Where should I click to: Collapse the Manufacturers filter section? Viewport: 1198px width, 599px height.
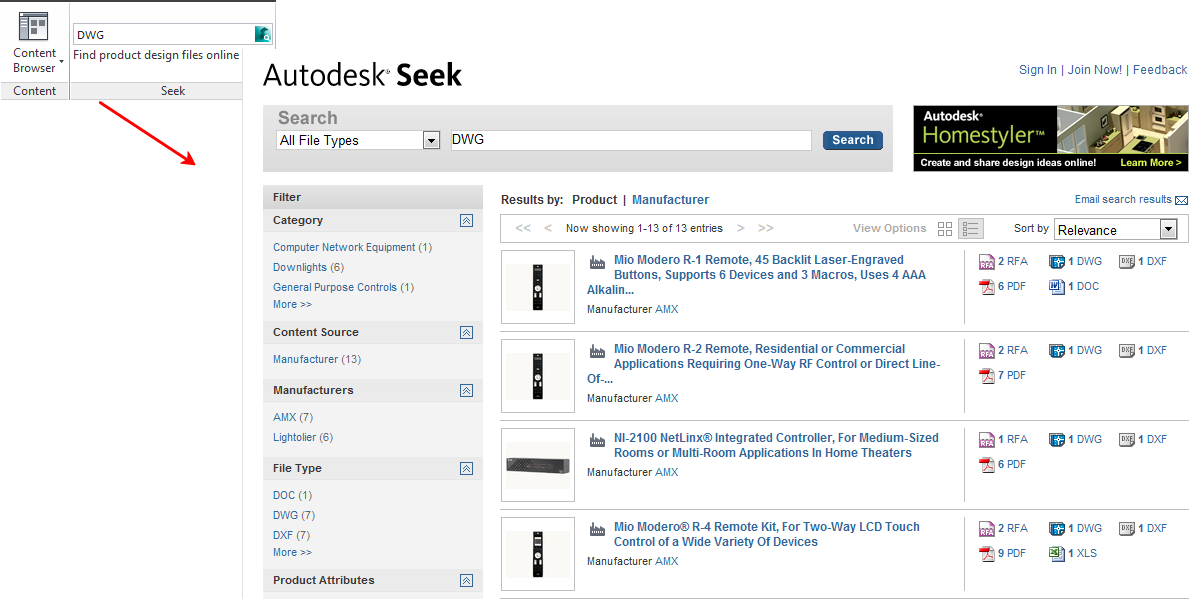(x=466, y=391)
